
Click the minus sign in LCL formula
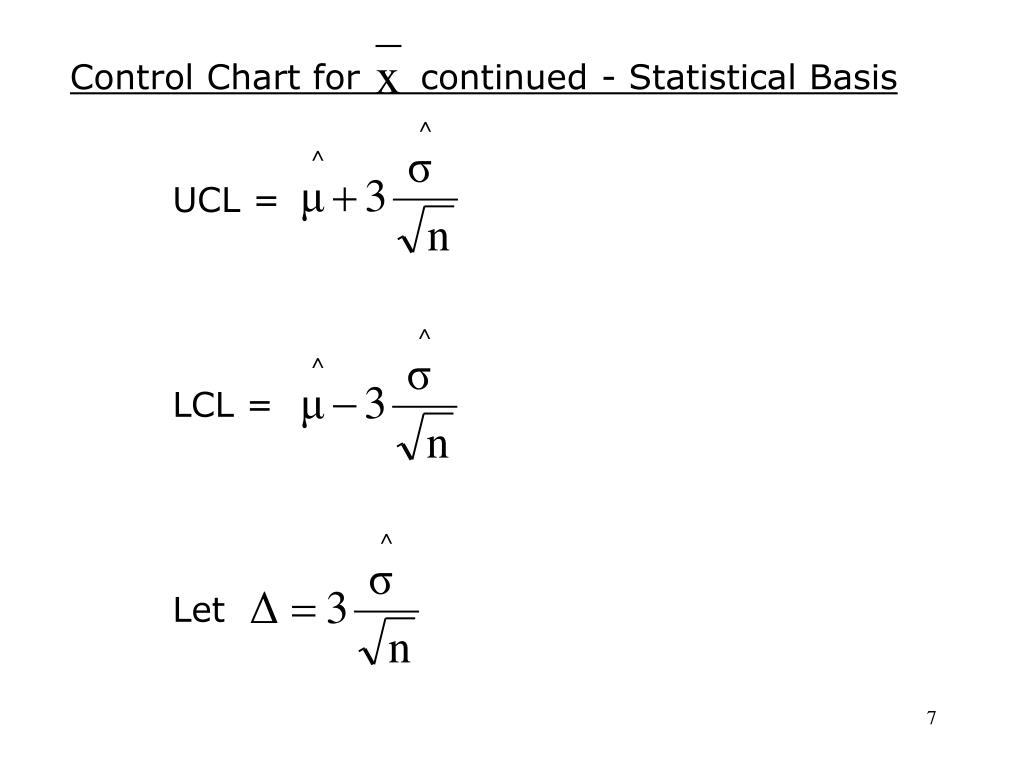[344, 406]
